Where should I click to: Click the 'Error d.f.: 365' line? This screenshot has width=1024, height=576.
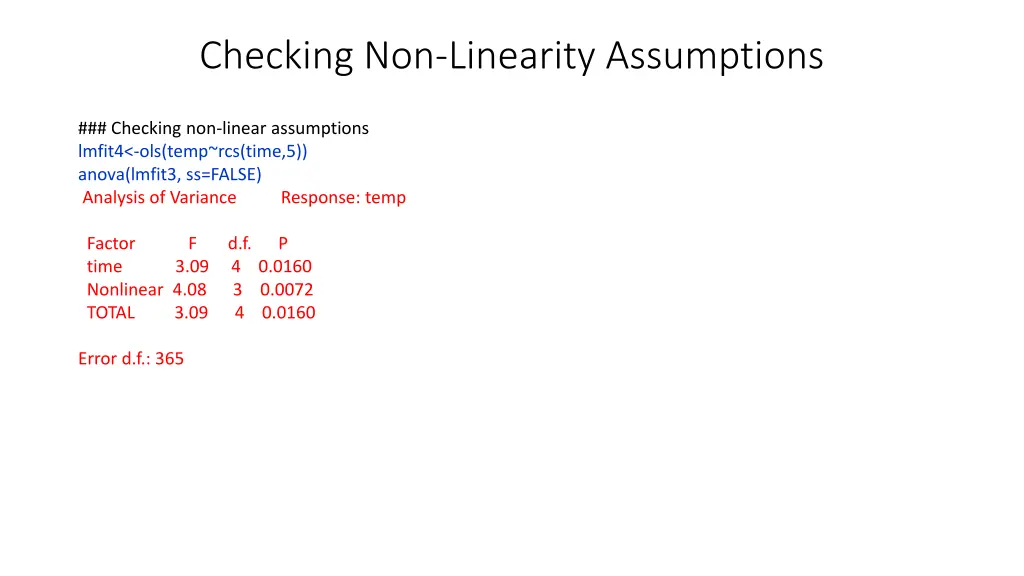131,358
